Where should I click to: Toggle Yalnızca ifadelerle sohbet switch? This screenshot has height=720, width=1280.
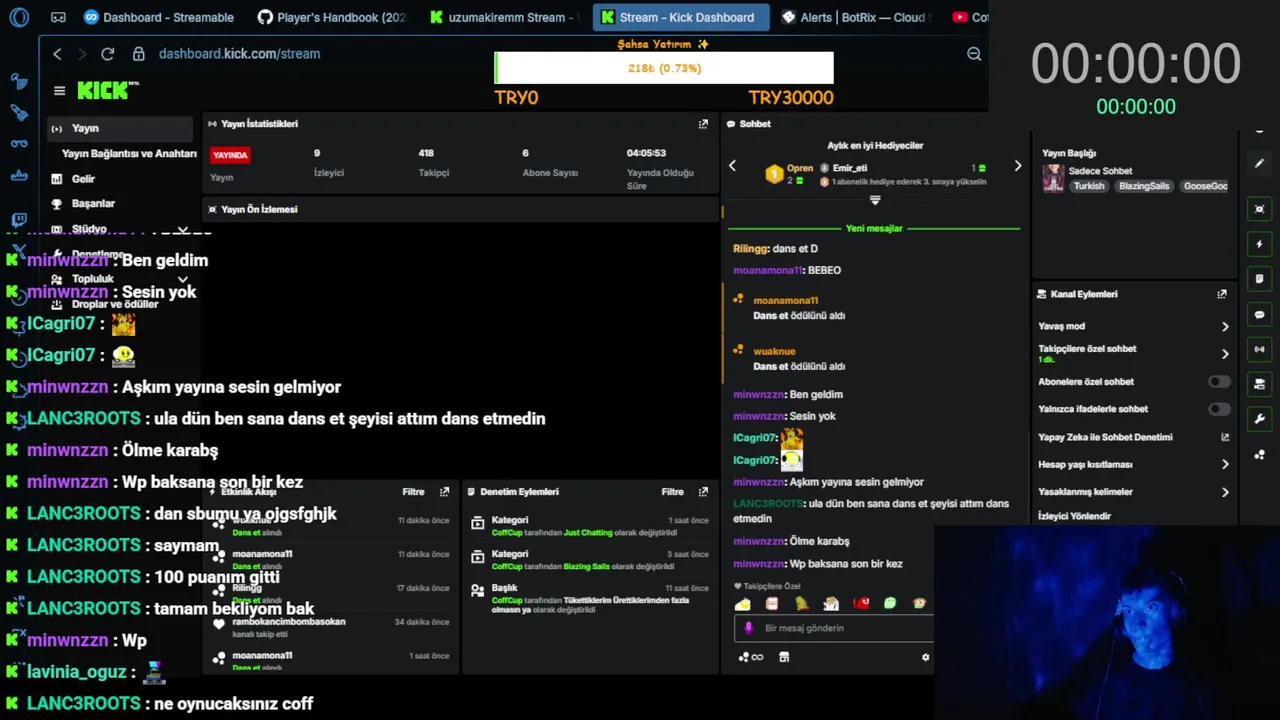[1219, 409]
